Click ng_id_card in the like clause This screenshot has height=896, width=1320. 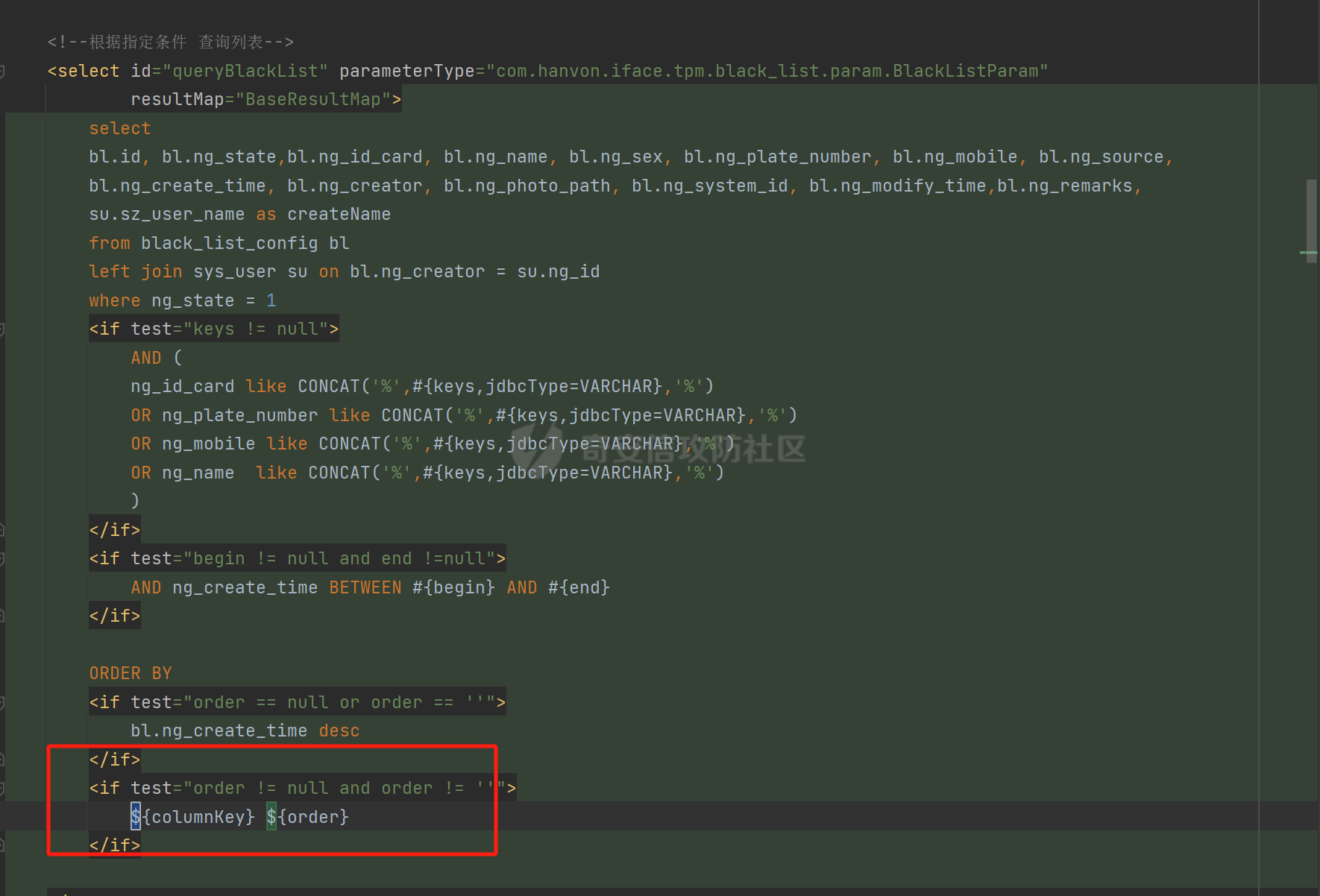coord(183,386)
